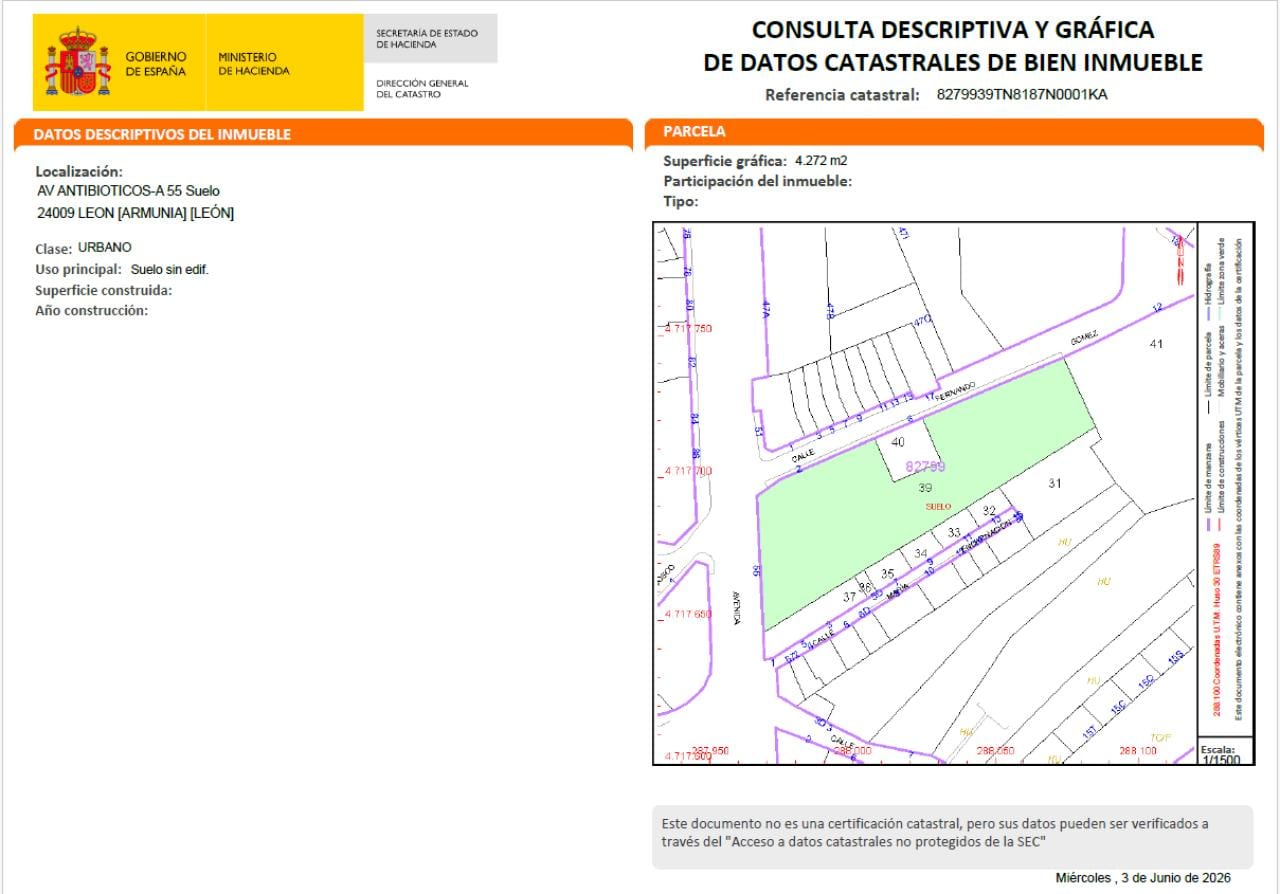The width and height of the screenshot is (1280, 894).
Task: Select the address AV ANTIBIOTICOS-A 55 Suelo
Action: tap(128, 191)
